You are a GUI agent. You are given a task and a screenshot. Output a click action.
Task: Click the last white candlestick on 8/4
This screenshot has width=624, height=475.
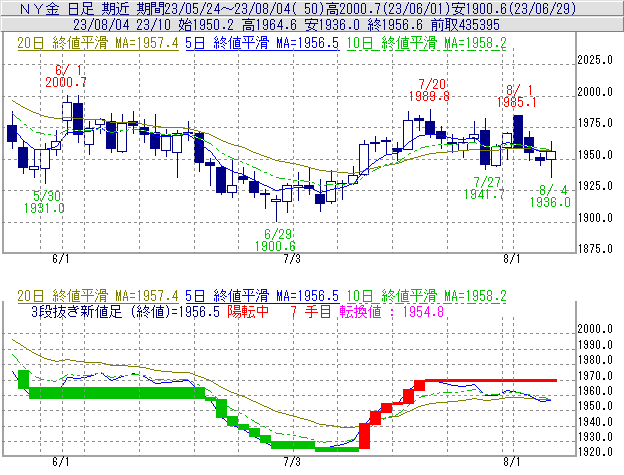pos(551,155)
